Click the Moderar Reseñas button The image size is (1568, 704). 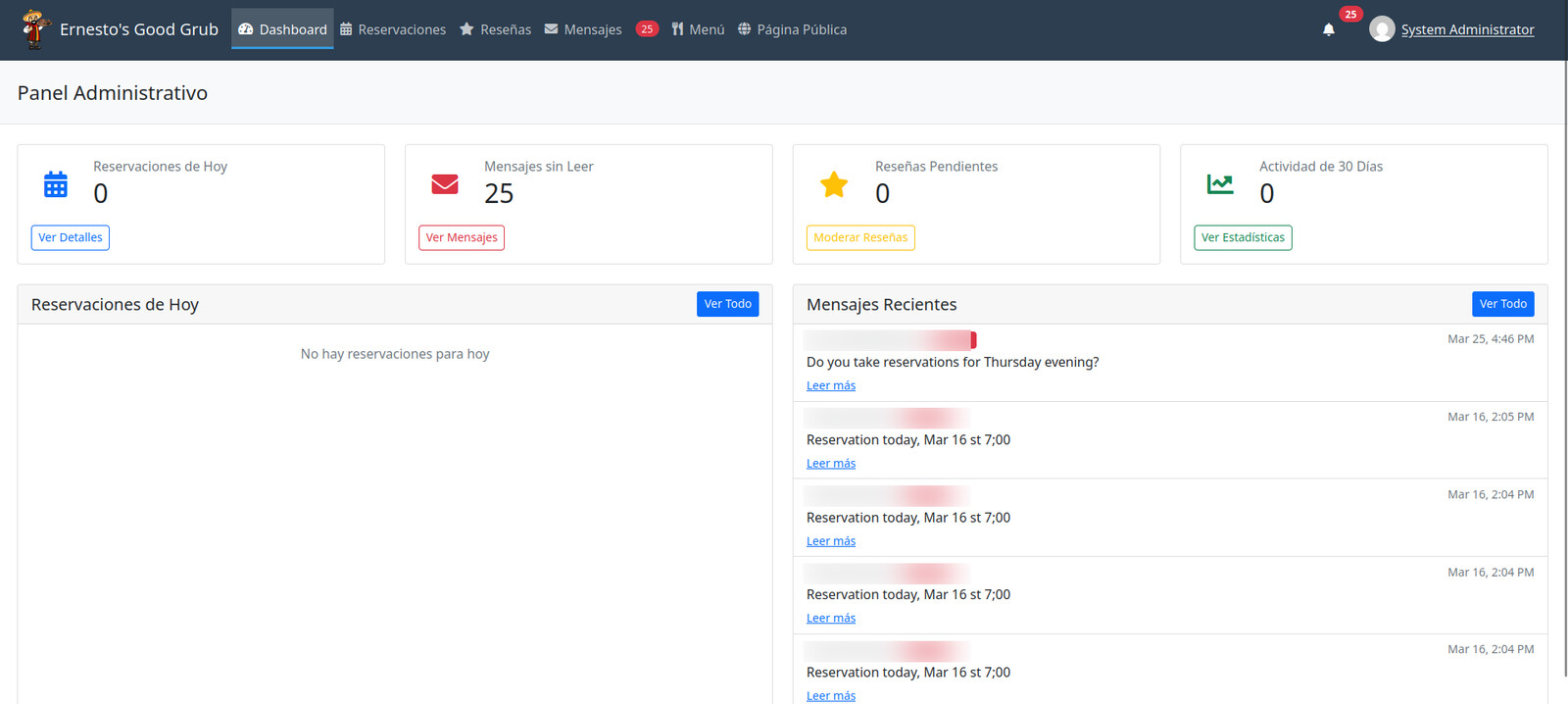tap(860, 237)
